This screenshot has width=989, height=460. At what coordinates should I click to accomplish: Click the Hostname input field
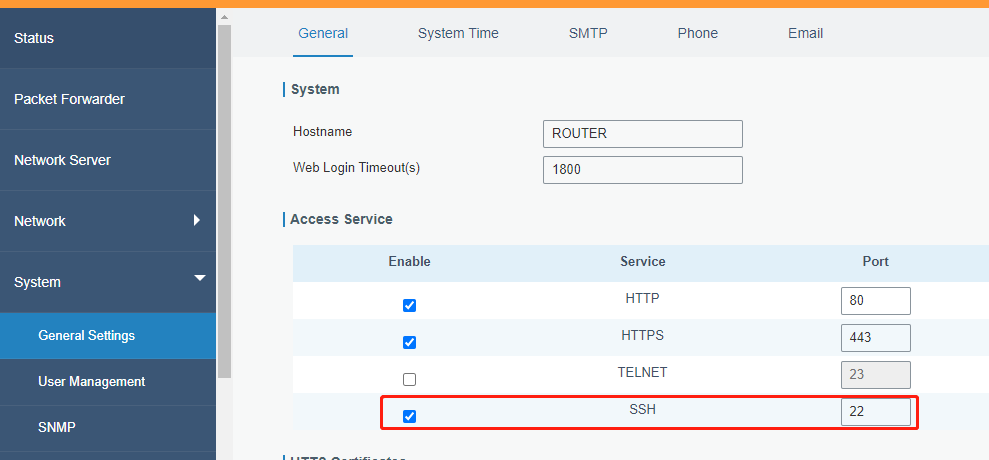coord(642,134)
